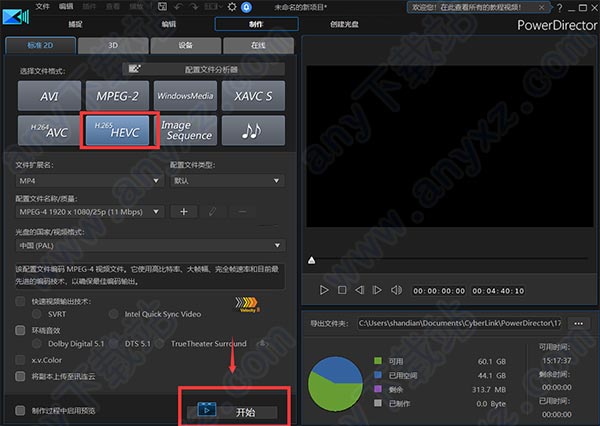Click the 开始 start production button
The height and width of the screenshot is (426, 600).
(232, 411)
